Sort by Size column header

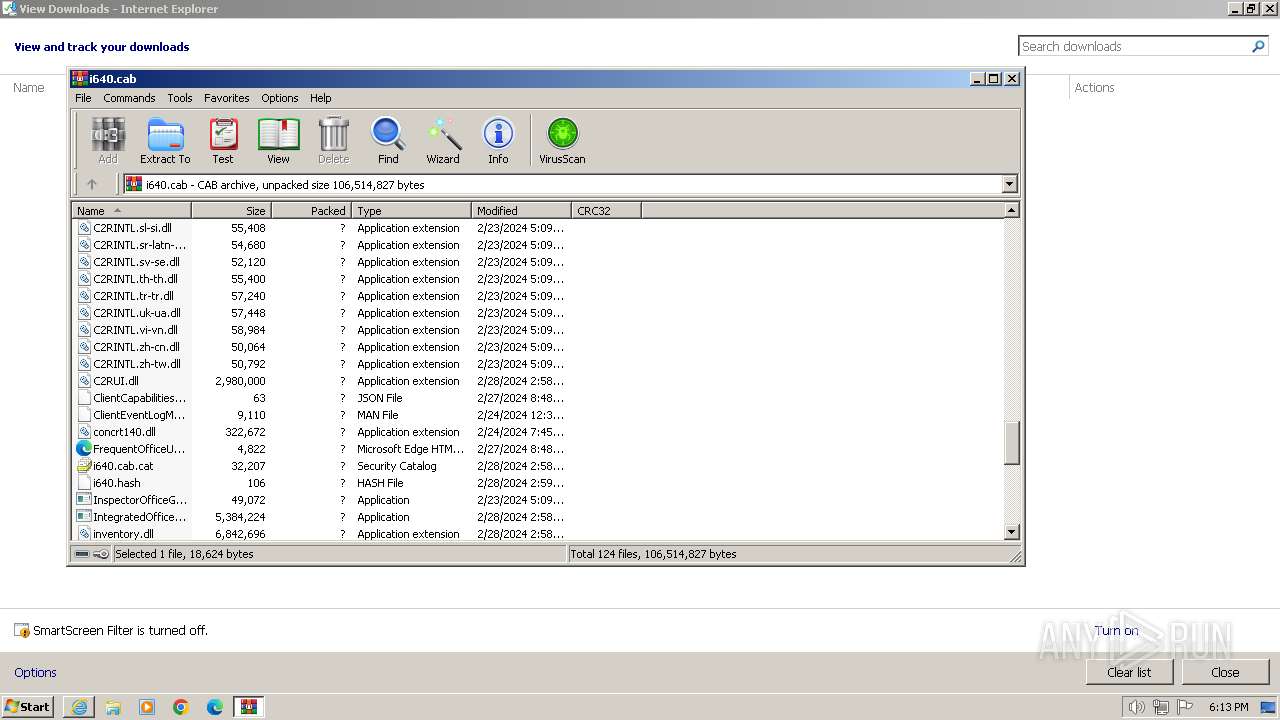click(232, 210)
